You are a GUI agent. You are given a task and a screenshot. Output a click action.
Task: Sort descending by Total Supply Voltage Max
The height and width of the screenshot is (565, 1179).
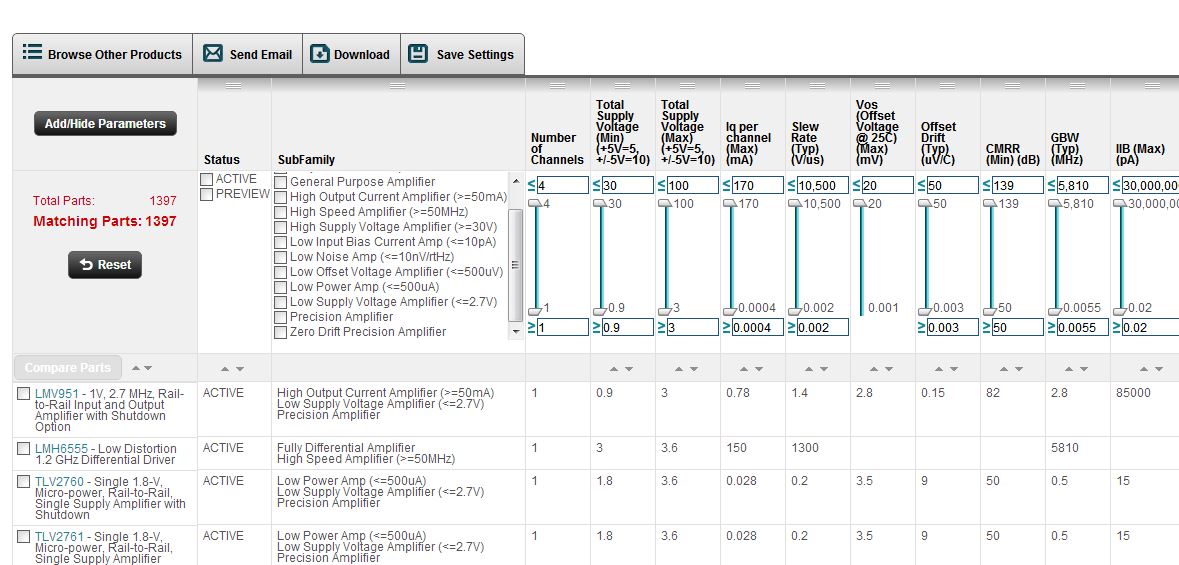pos(694,369)
